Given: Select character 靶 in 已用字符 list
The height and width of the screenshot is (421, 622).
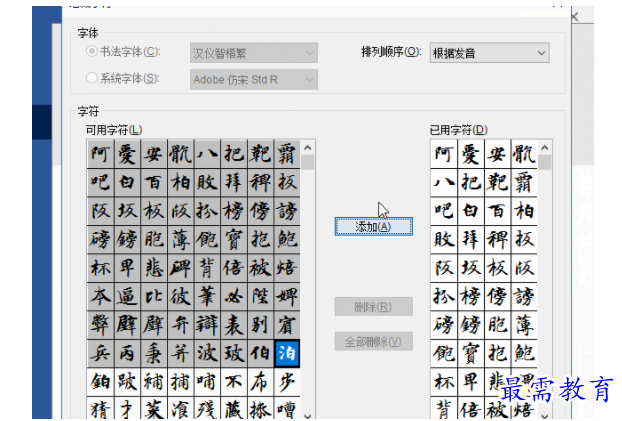Looking at the screenshot, I should click(497, 182).
